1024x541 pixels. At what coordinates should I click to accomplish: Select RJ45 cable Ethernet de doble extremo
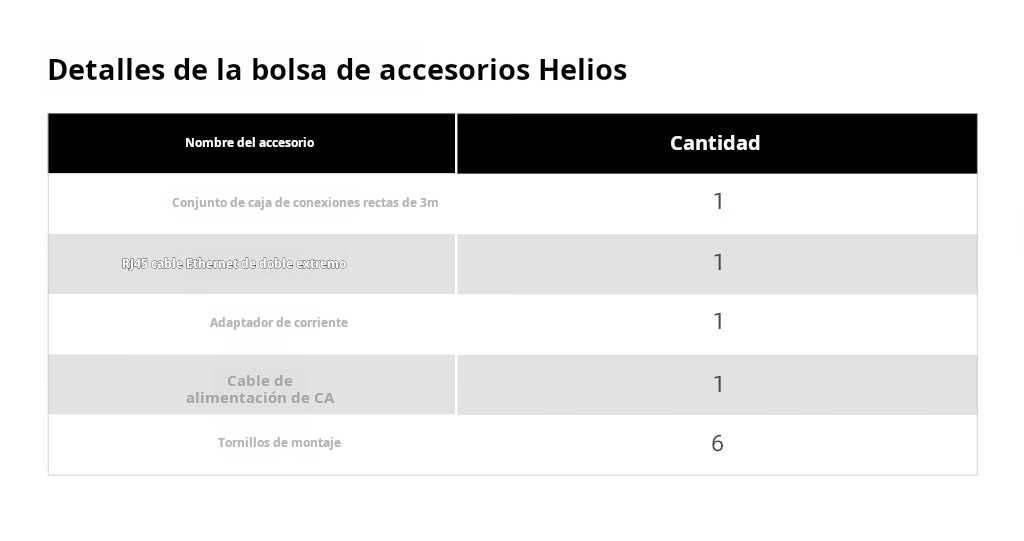click(234, 264)
